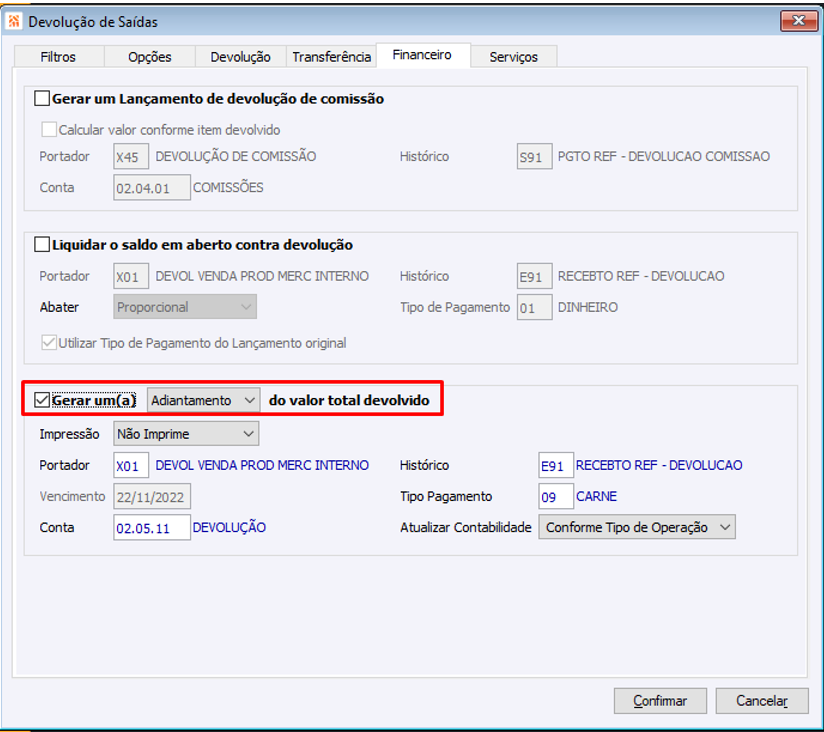Viewport: 824px width, 732px height.
Task: Click the Tipo de Pagamento 01 field
Action: [x=534, y=307]
